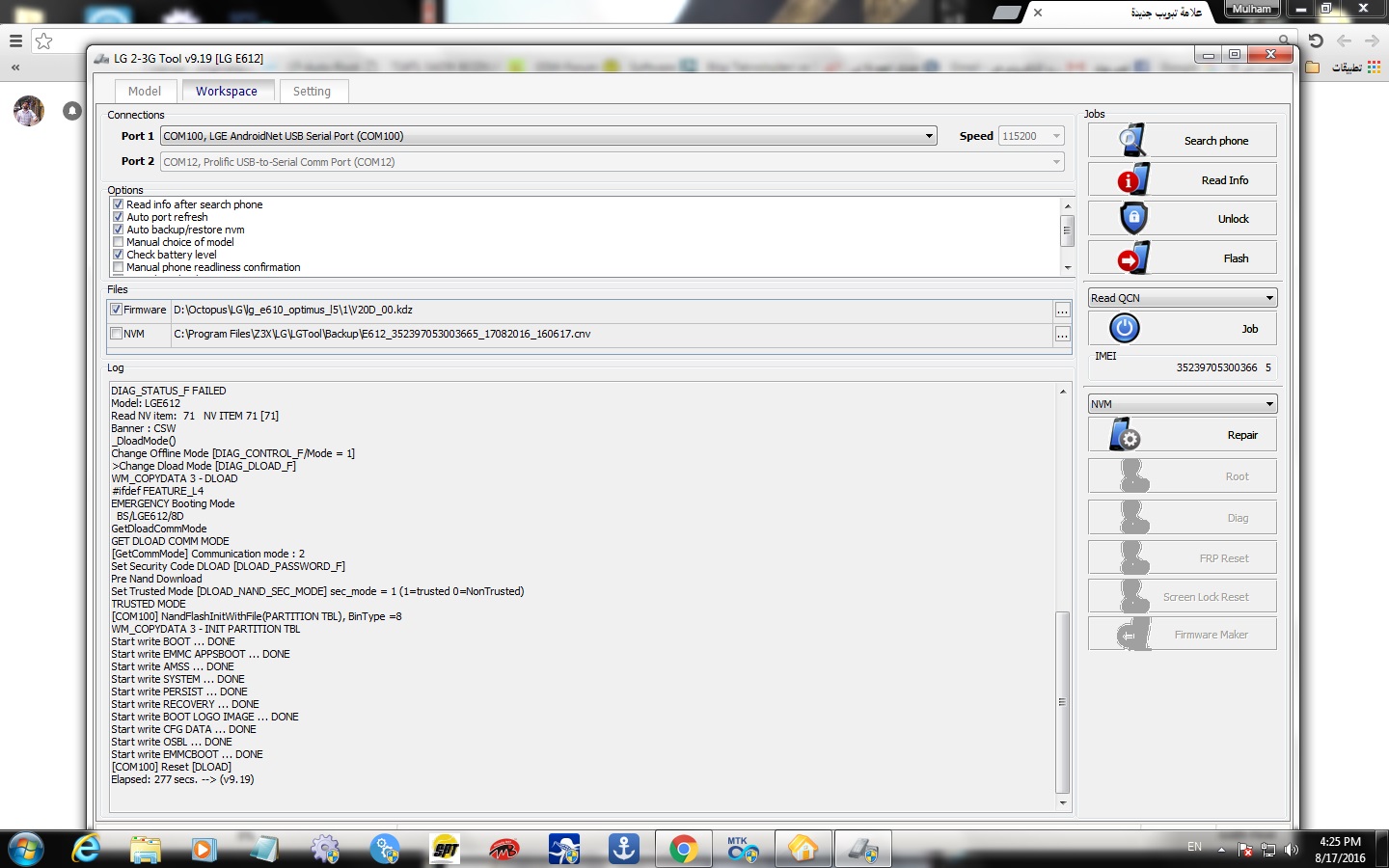Select the Workspace tab

(x=227, y=91)
